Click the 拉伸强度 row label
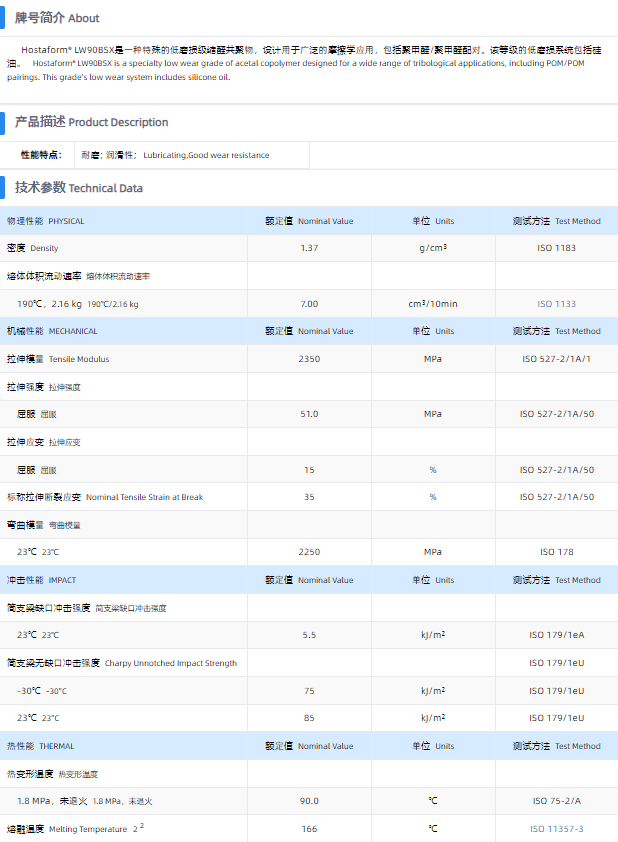 (43, 387)
